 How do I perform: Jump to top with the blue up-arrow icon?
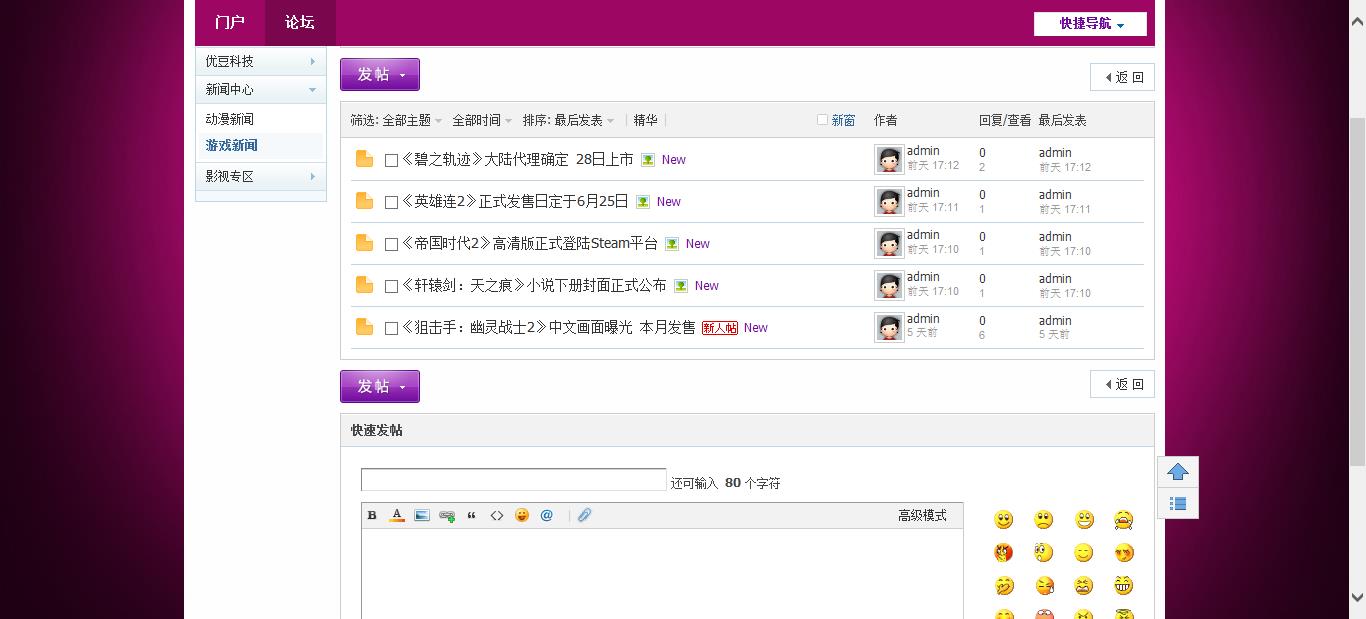point(1178,472)
